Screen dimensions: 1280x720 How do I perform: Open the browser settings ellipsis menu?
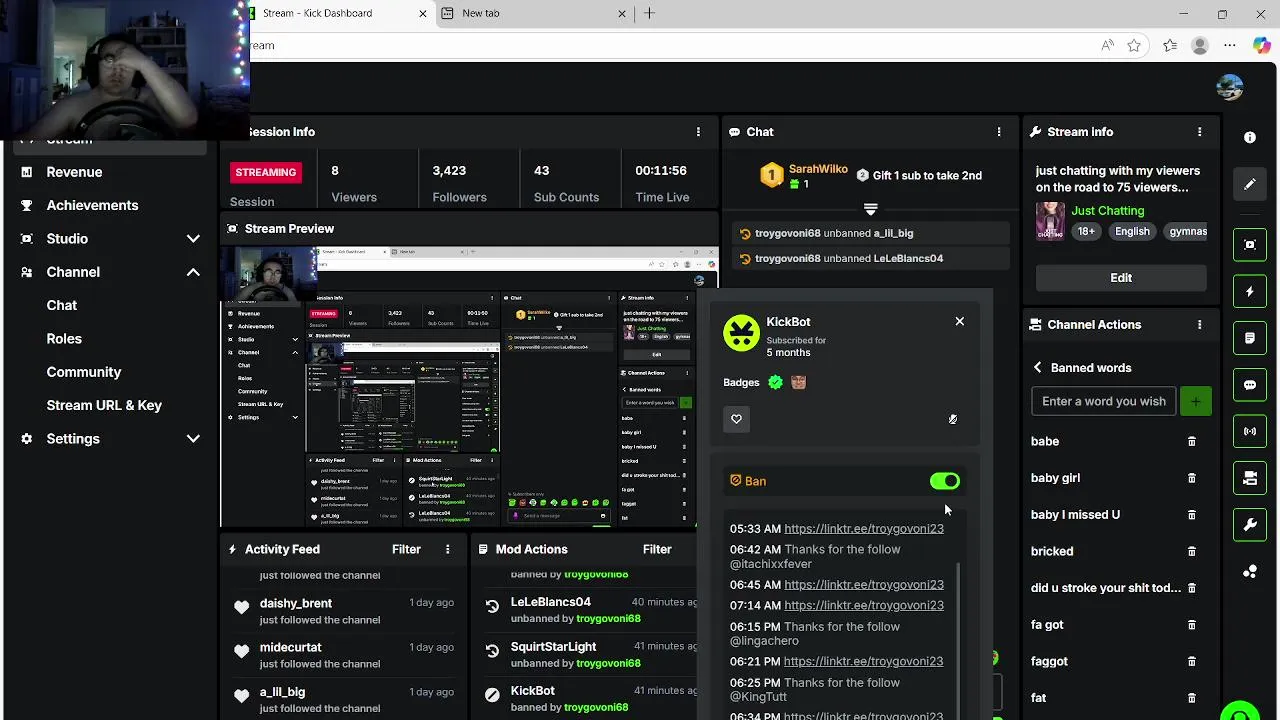point(1230,45)
